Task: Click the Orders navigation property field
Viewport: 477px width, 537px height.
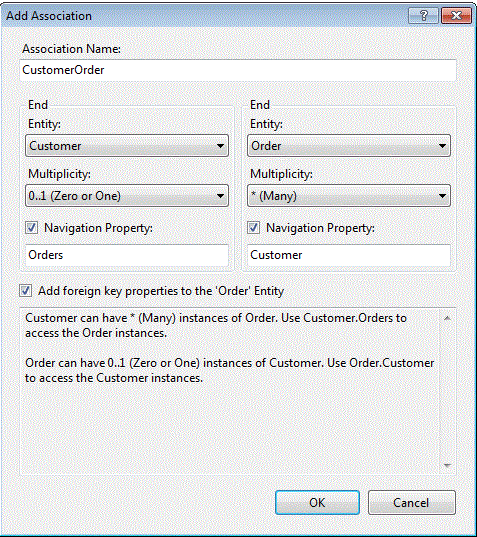Action: pyautogui.click(x=127, y=255)
